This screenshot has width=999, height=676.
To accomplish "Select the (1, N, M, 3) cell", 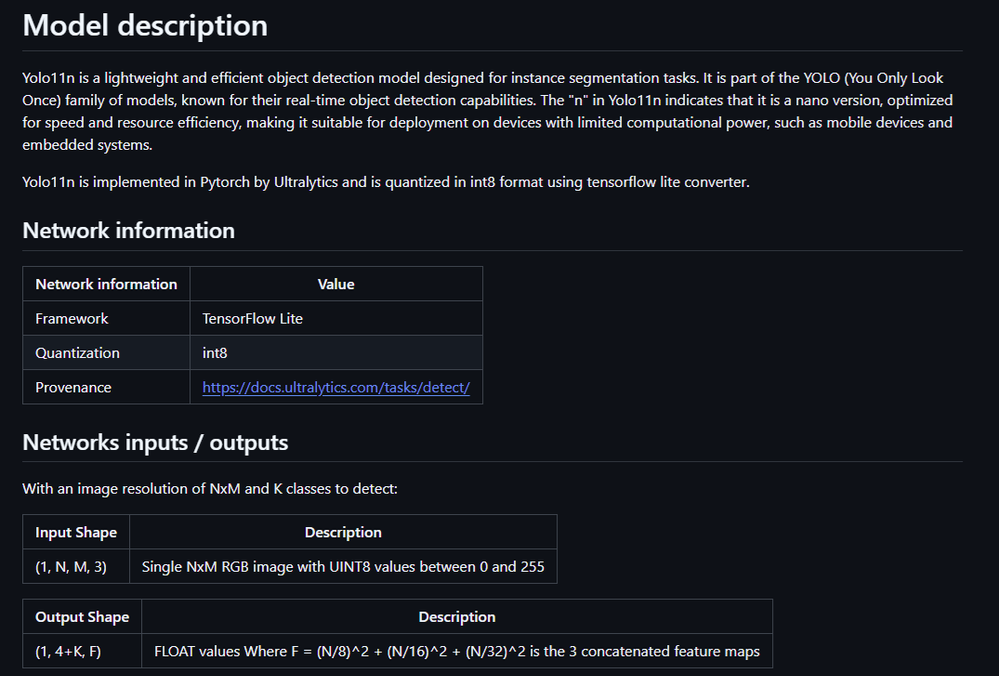I will 71,566.
